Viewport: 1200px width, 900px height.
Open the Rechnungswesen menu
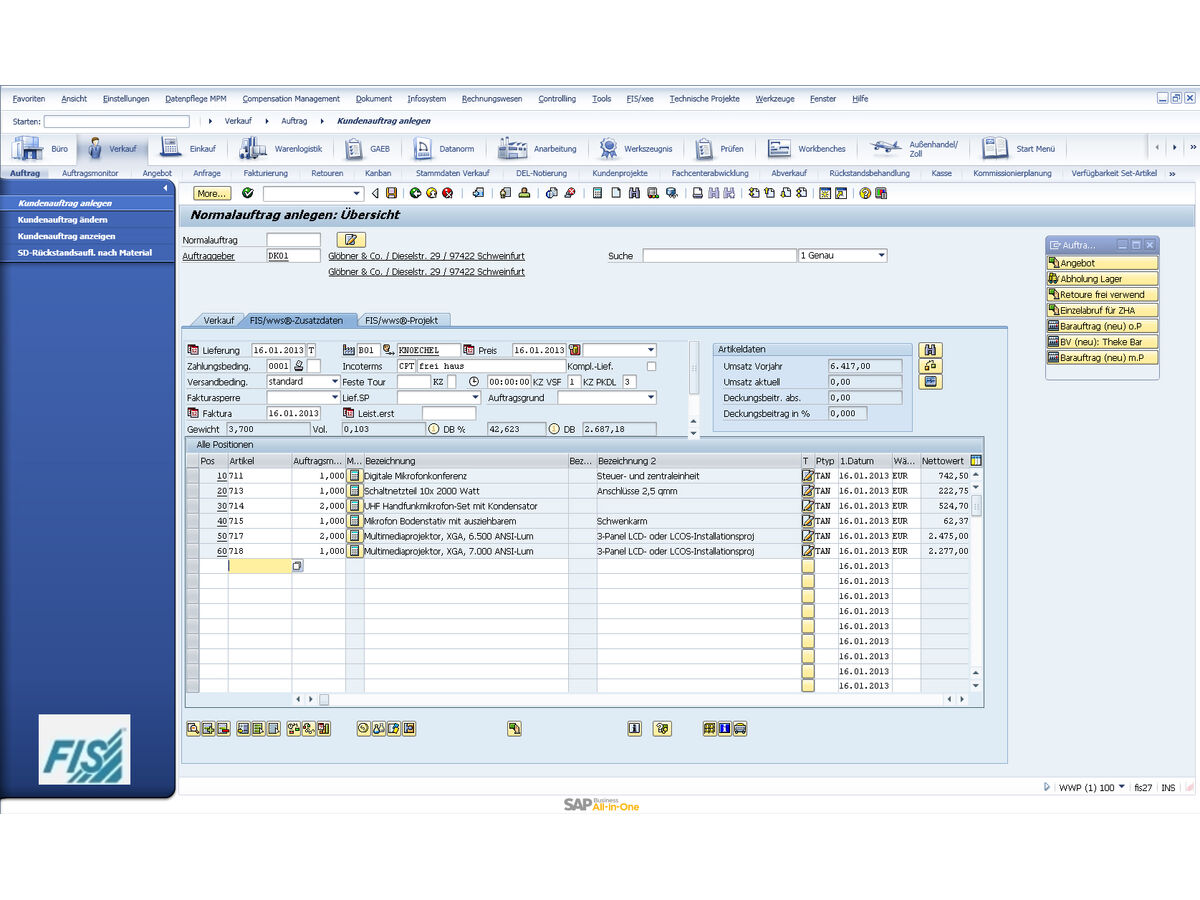coord(491,99)
